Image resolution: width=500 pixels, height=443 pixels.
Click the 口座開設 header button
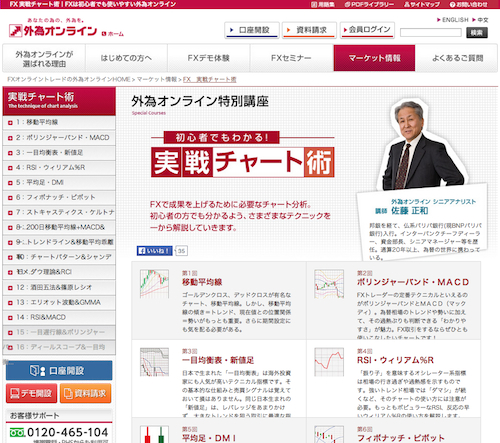click(252, 30)
